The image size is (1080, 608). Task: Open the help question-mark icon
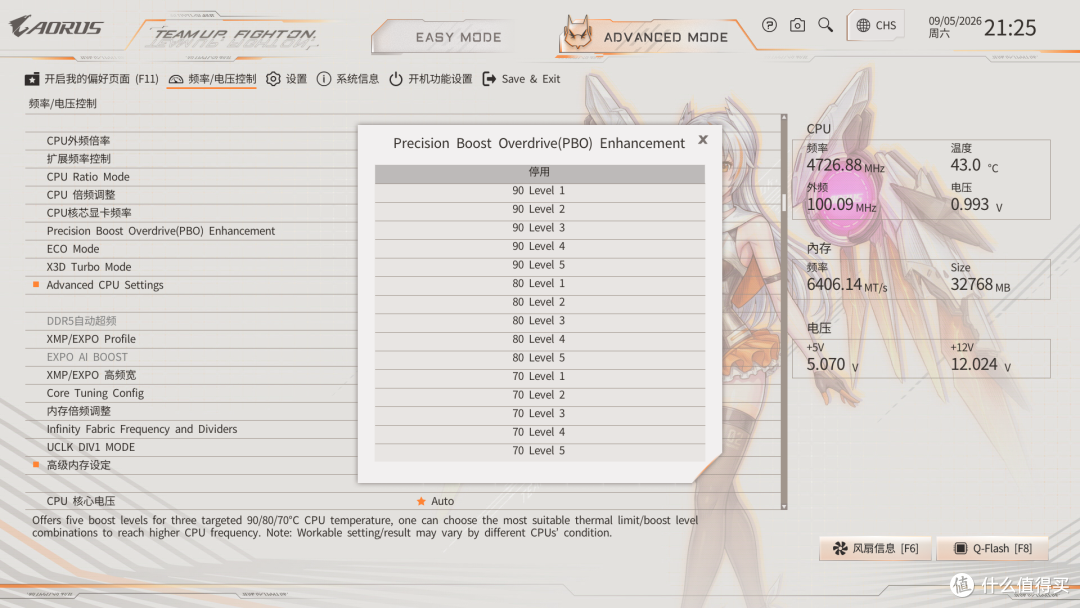pos(769,25)
